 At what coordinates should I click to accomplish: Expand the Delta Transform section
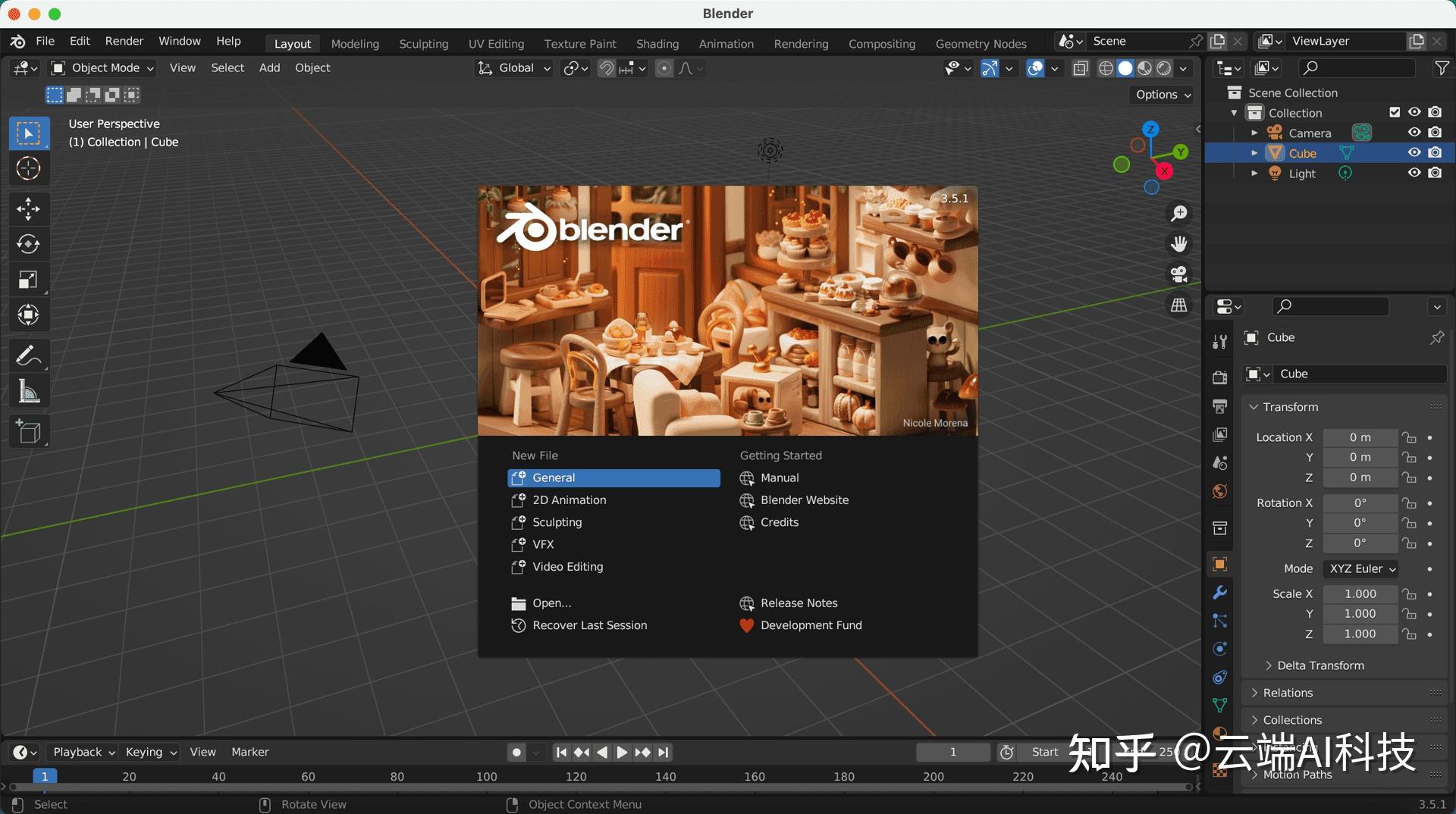pyautogui.click(x=1320, y=665)
